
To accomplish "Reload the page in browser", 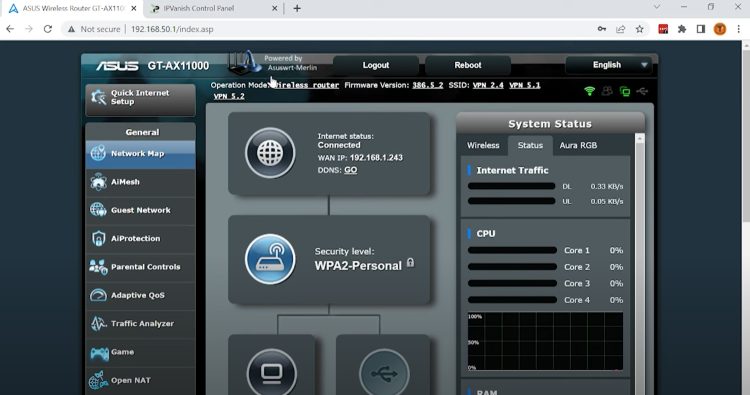I will point(47,29).
